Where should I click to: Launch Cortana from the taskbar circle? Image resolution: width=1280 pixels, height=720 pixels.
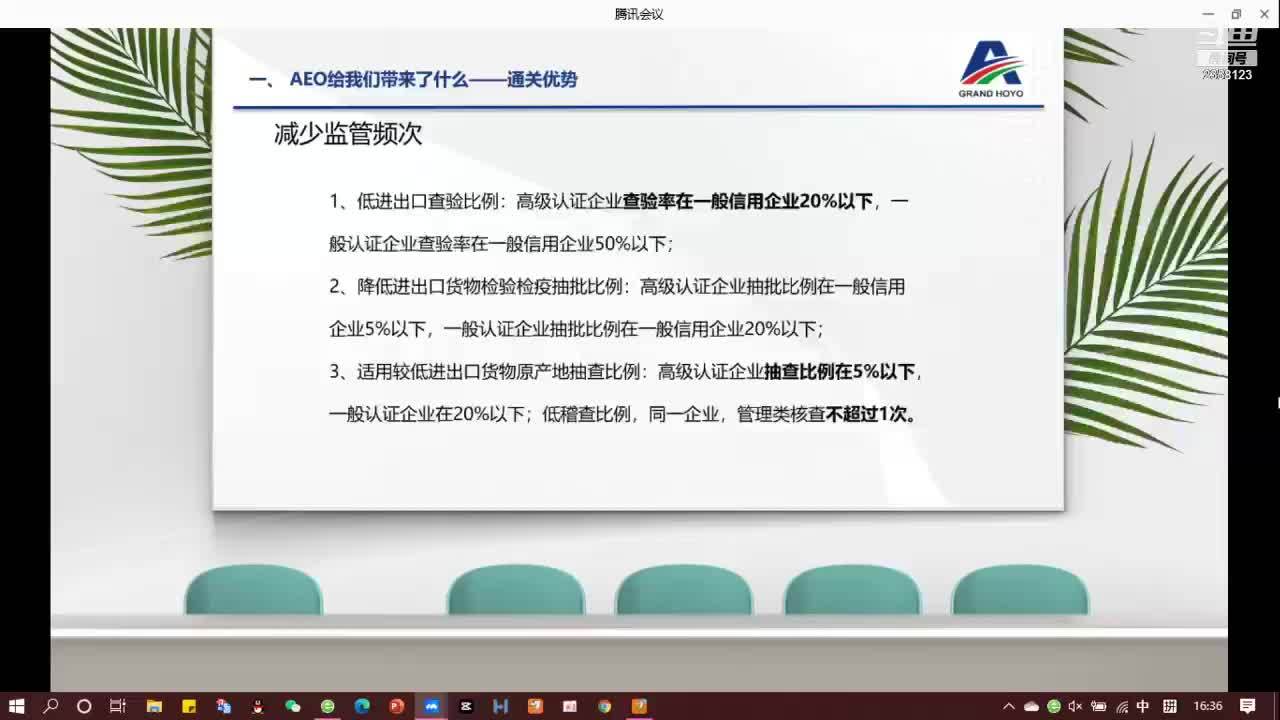(84, 706)
